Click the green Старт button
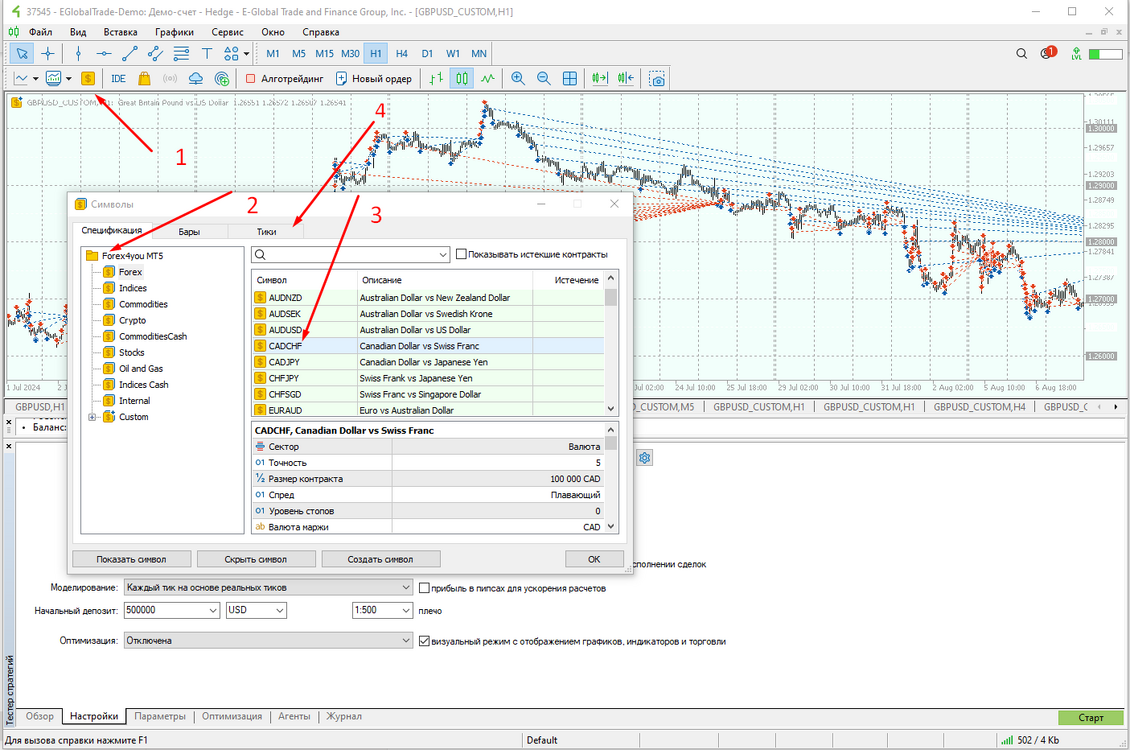This screenshot has height=750, width=1130. click(x=1090, y=718)
